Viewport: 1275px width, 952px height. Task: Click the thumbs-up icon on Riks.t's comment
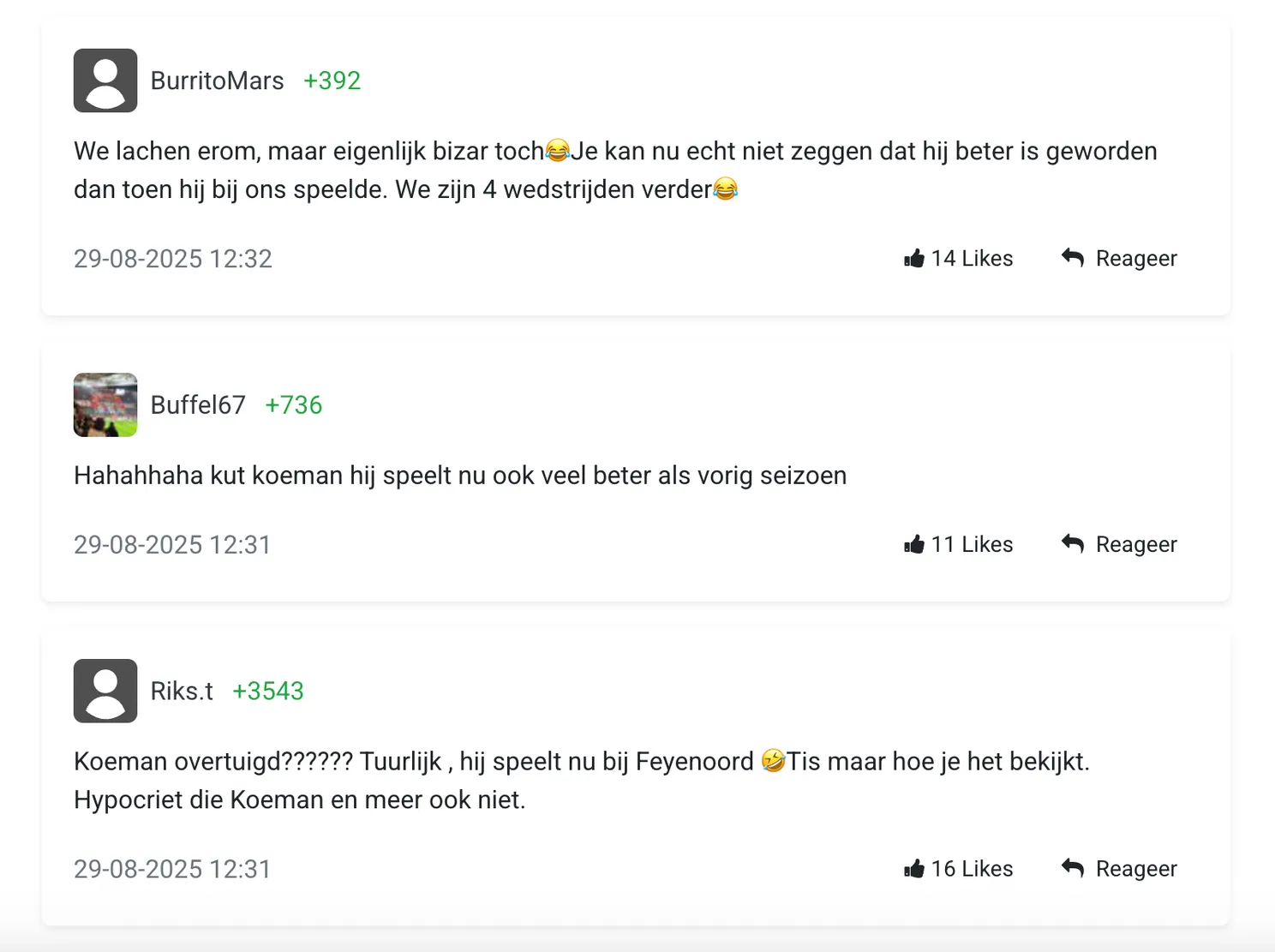click(x=914, y=868)
